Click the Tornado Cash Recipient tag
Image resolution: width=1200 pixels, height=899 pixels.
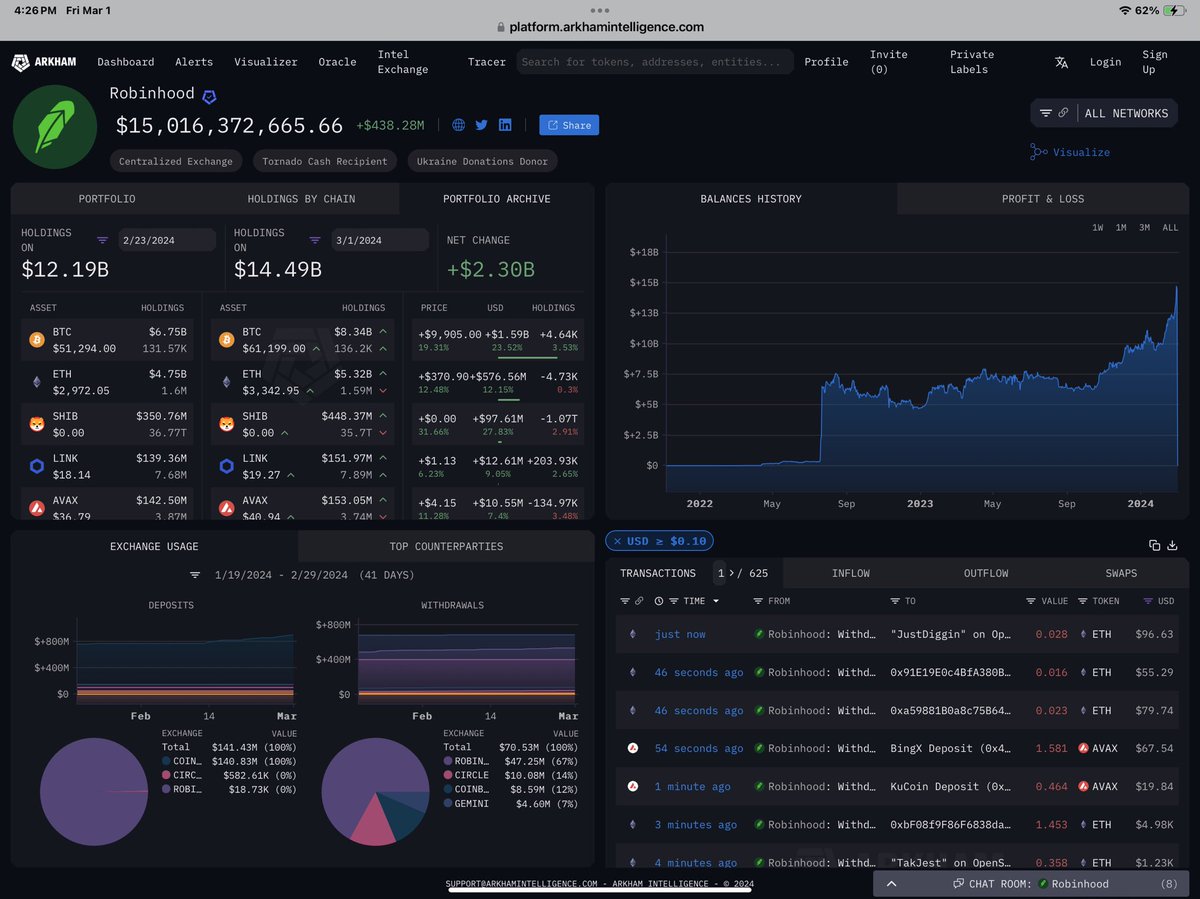coord(325,161)
